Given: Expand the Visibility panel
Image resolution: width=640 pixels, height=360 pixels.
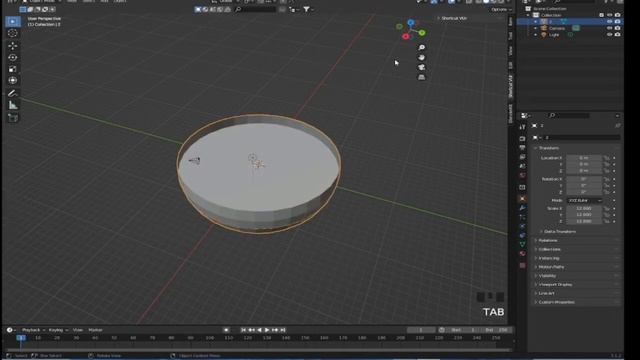Looking at the screenshot, I should pos(547,276).
